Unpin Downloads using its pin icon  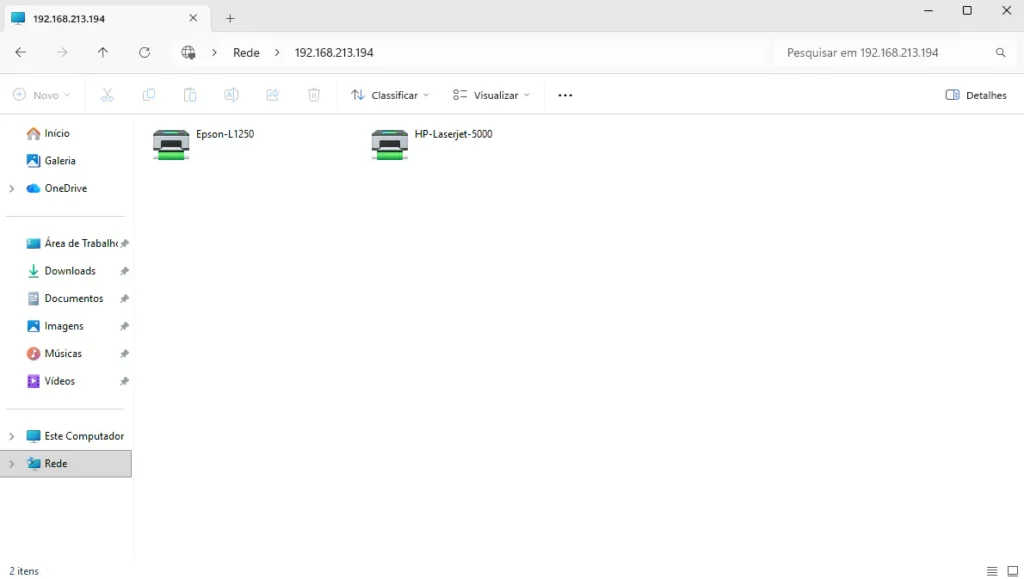(x=124, y=271)
